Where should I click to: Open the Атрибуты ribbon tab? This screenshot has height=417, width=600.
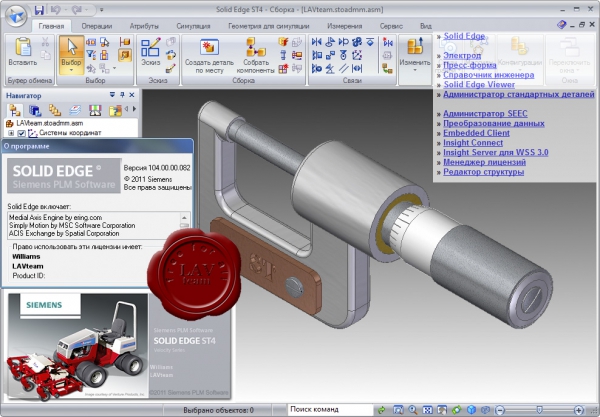pyautogui.click(x=144, y=26)
